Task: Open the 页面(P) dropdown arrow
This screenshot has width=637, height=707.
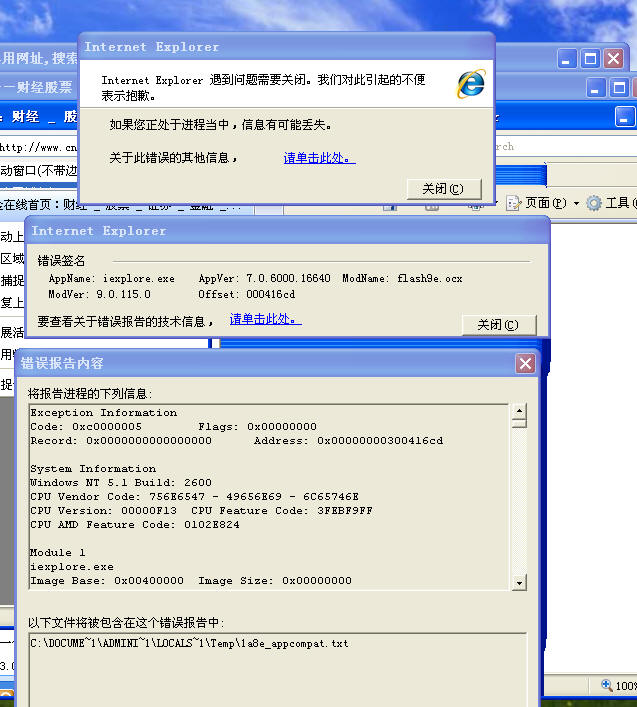Action: (x=576, y=204)
